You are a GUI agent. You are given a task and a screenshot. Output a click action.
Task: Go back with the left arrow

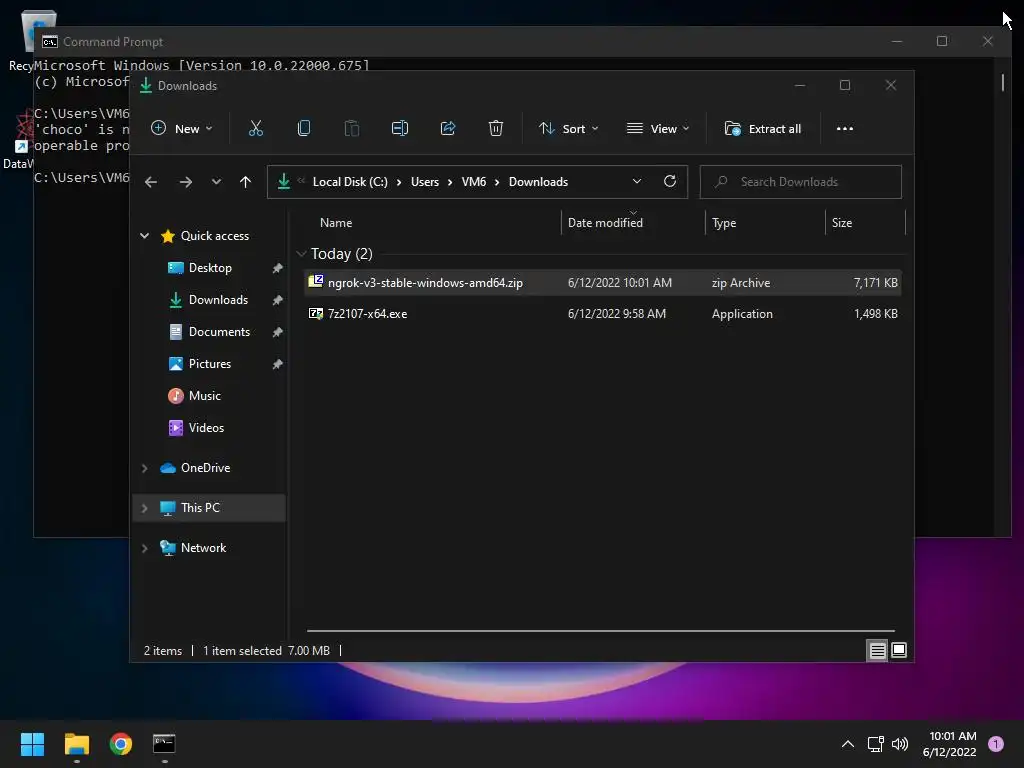(151, 182)
